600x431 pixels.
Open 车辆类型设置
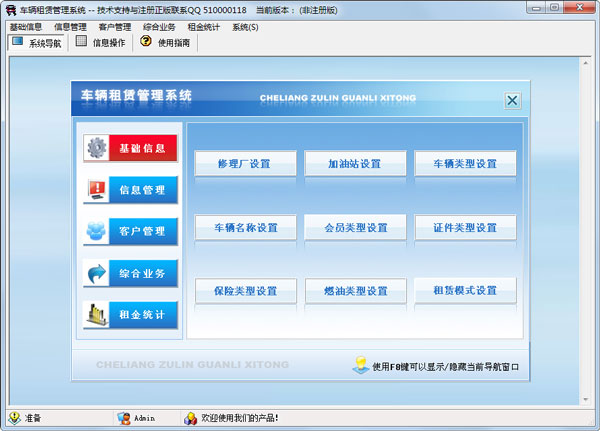[465, 163]
